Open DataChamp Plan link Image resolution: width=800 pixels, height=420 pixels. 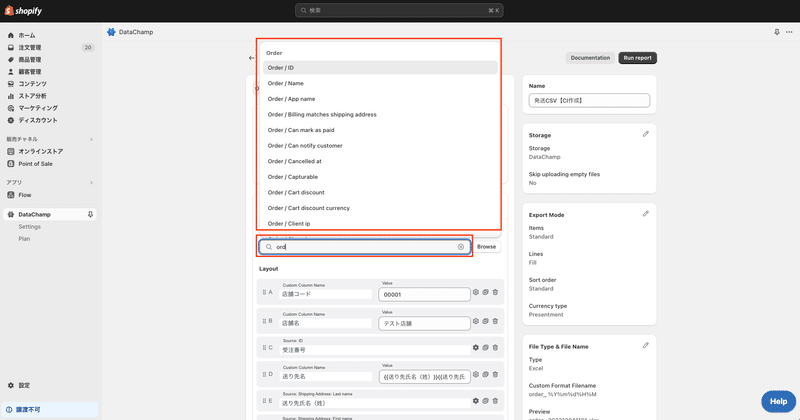pos(24,239)
